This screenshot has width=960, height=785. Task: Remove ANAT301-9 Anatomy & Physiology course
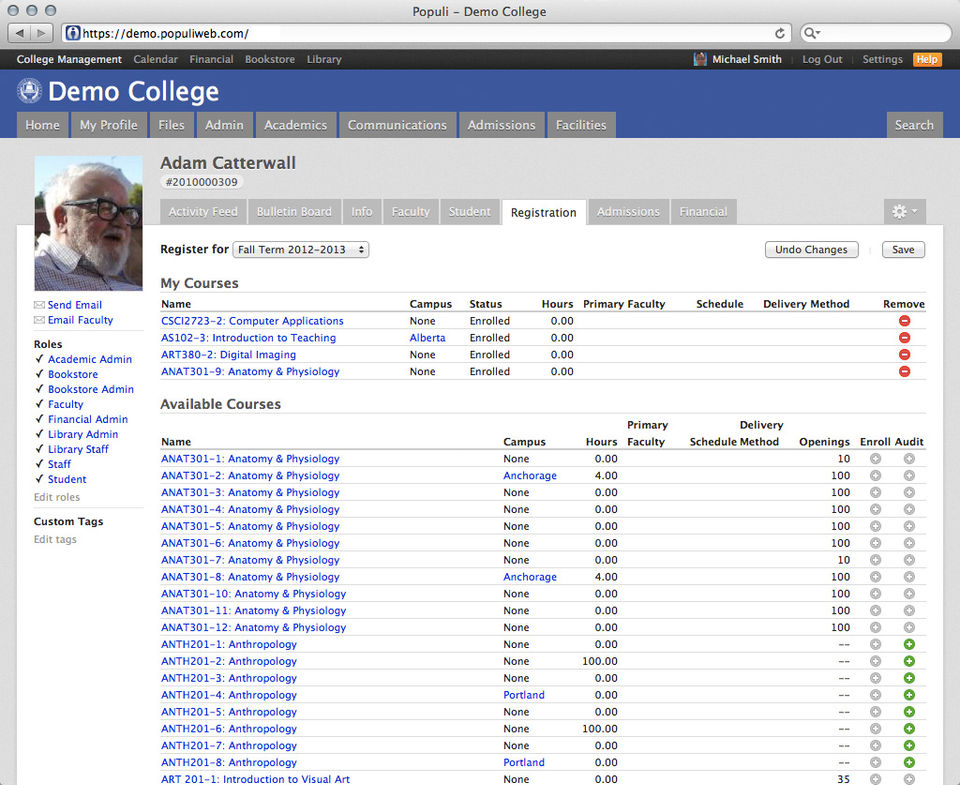(904, 371)
